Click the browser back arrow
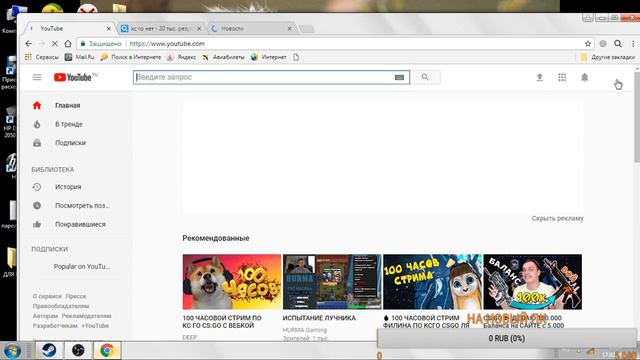640x360 pixels. click(28, 44)
